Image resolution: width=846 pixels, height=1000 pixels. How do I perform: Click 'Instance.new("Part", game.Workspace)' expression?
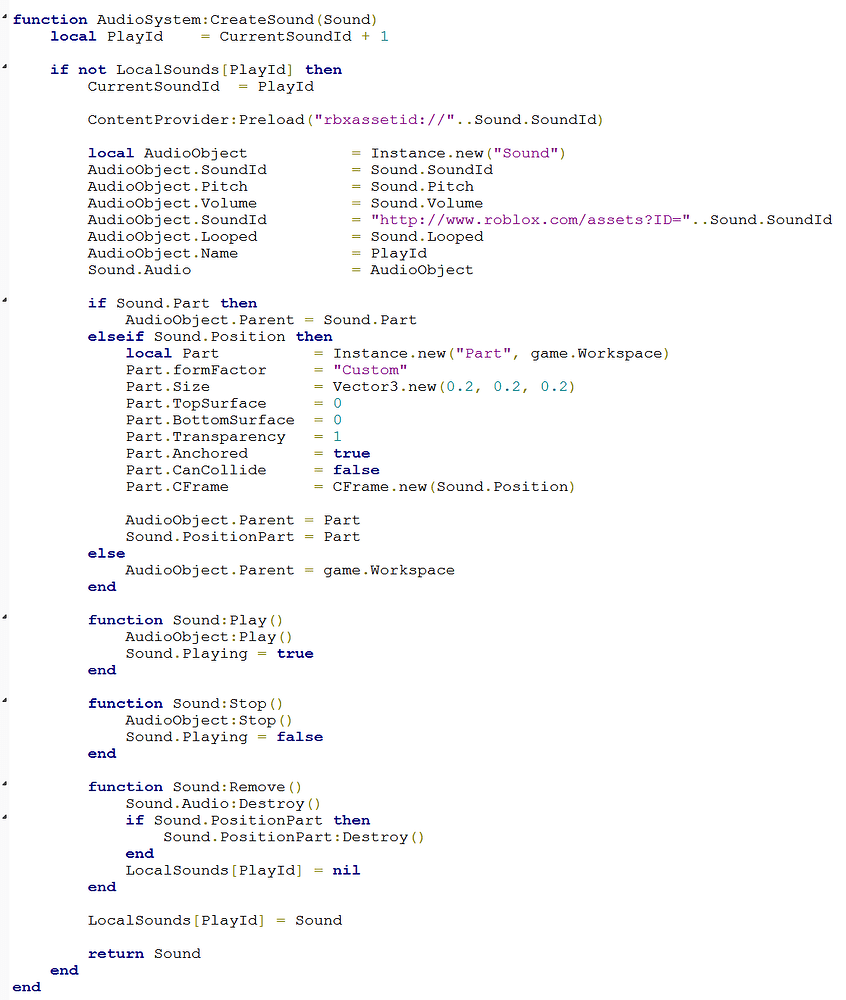click(501, 353)
